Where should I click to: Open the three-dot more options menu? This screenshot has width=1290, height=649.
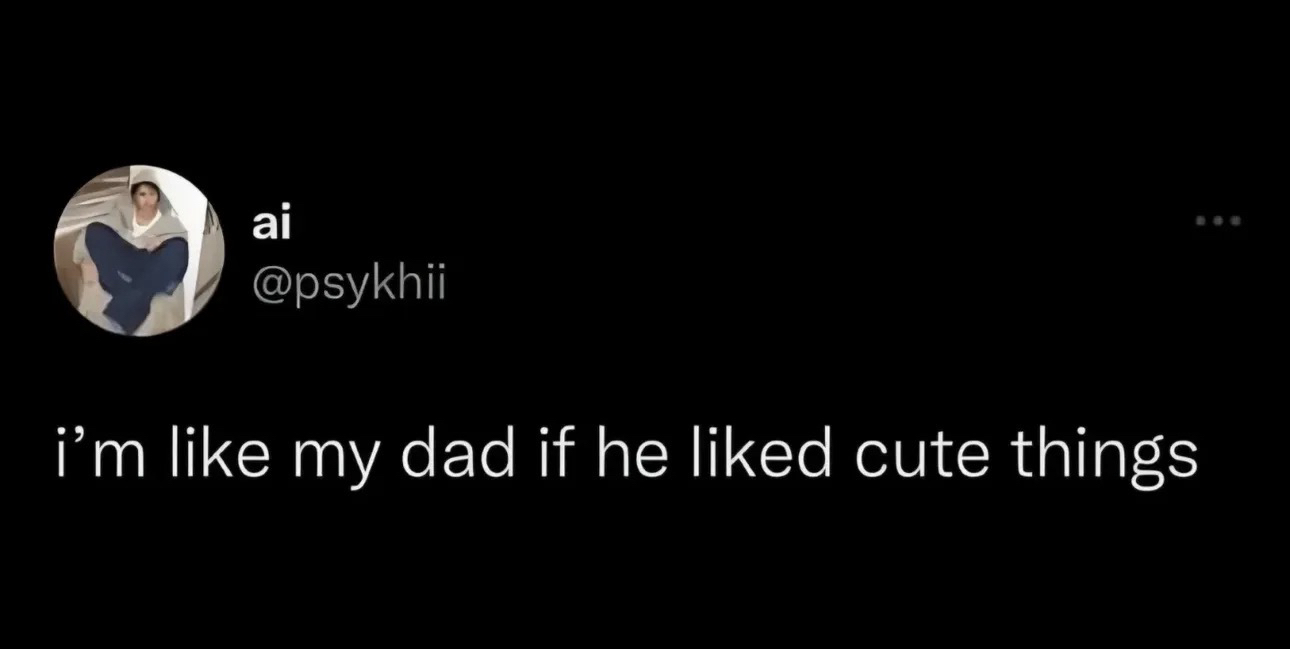click(1220, 221)
